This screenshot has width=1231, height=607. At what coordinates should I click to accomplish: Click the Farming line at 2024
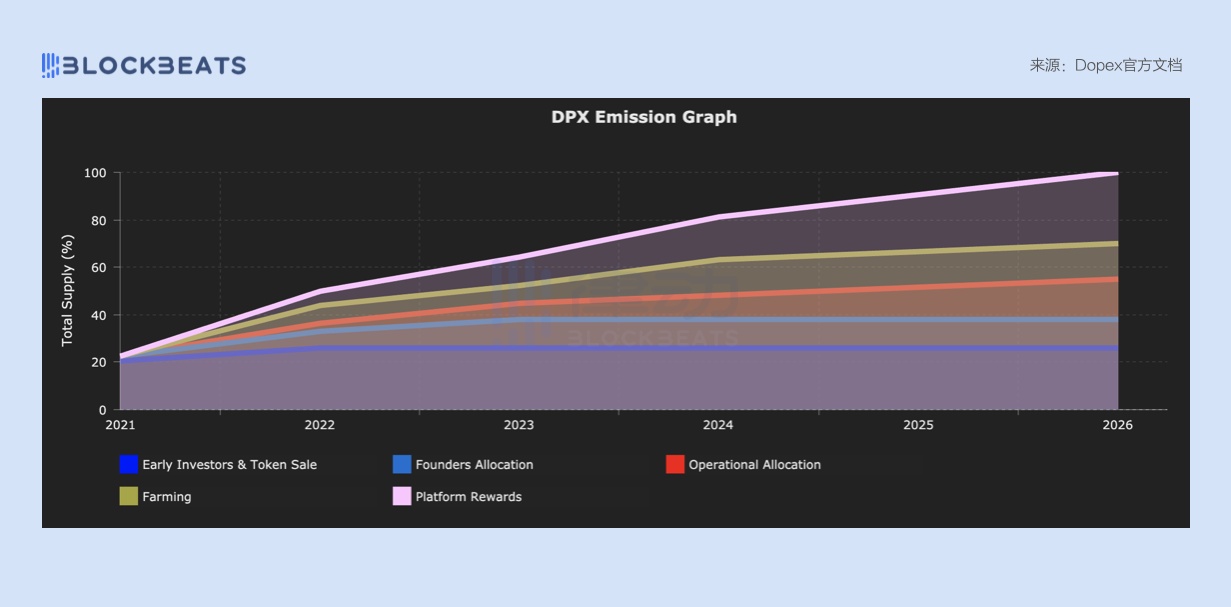718,260
